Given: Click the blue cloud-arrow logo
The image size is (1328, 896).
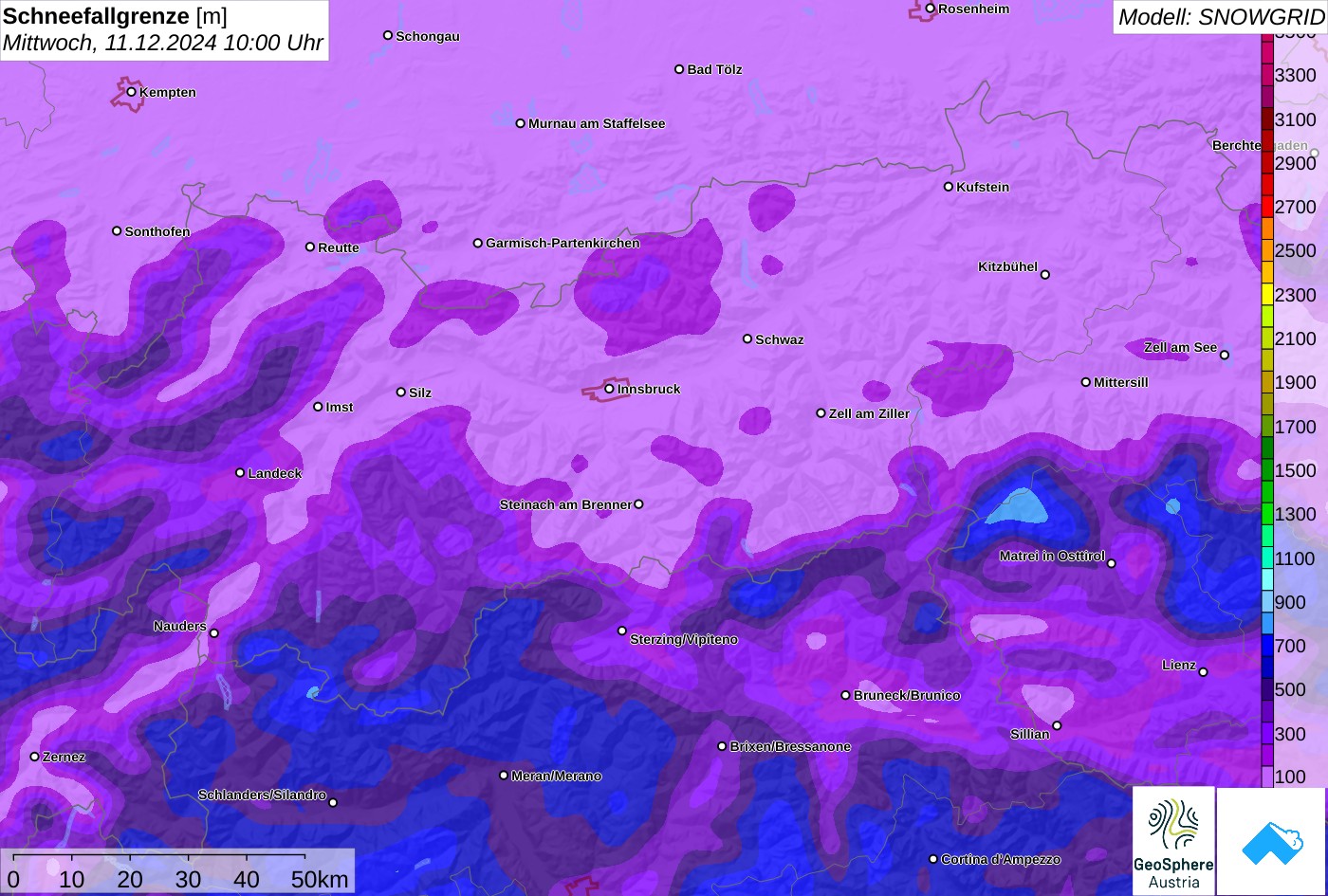Looking at the screenshot, I should tap(1272, 841).
